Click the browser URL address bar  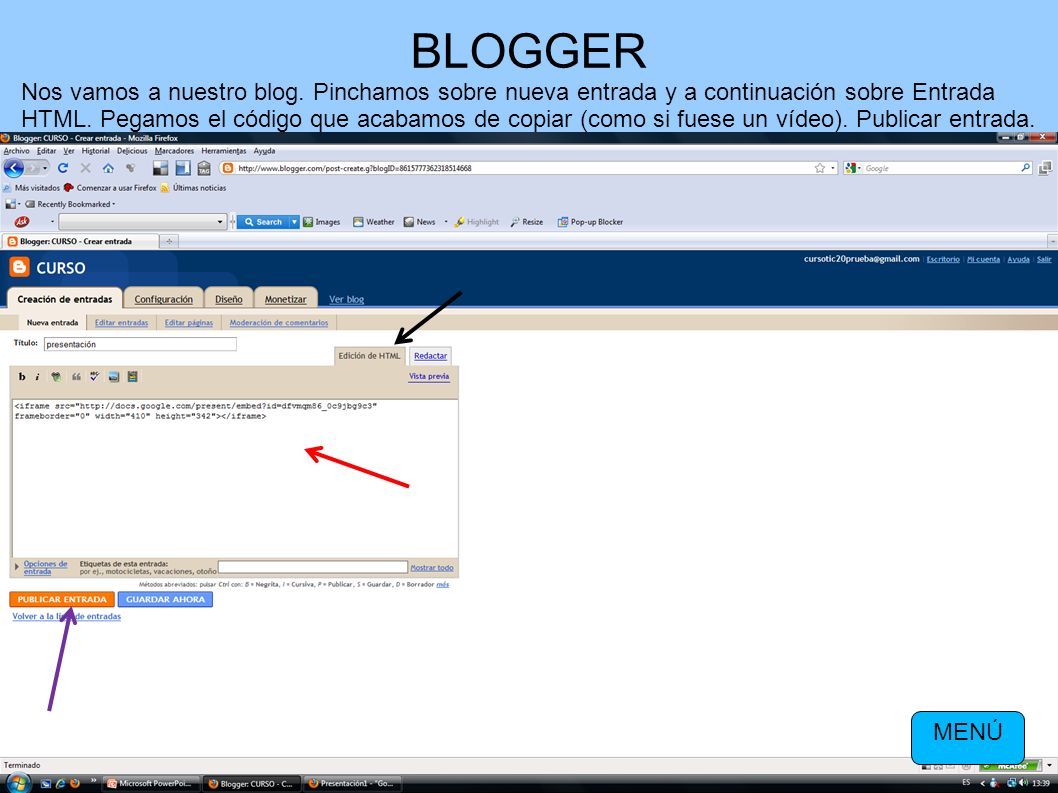[x=517, y=168]
